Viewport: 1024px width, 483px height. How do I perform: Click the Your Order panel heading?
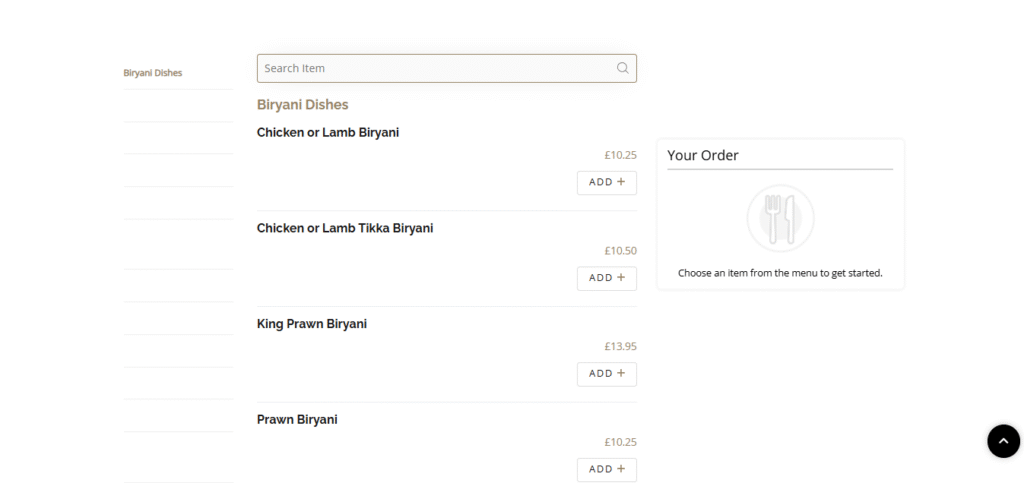tap(702, 155)
